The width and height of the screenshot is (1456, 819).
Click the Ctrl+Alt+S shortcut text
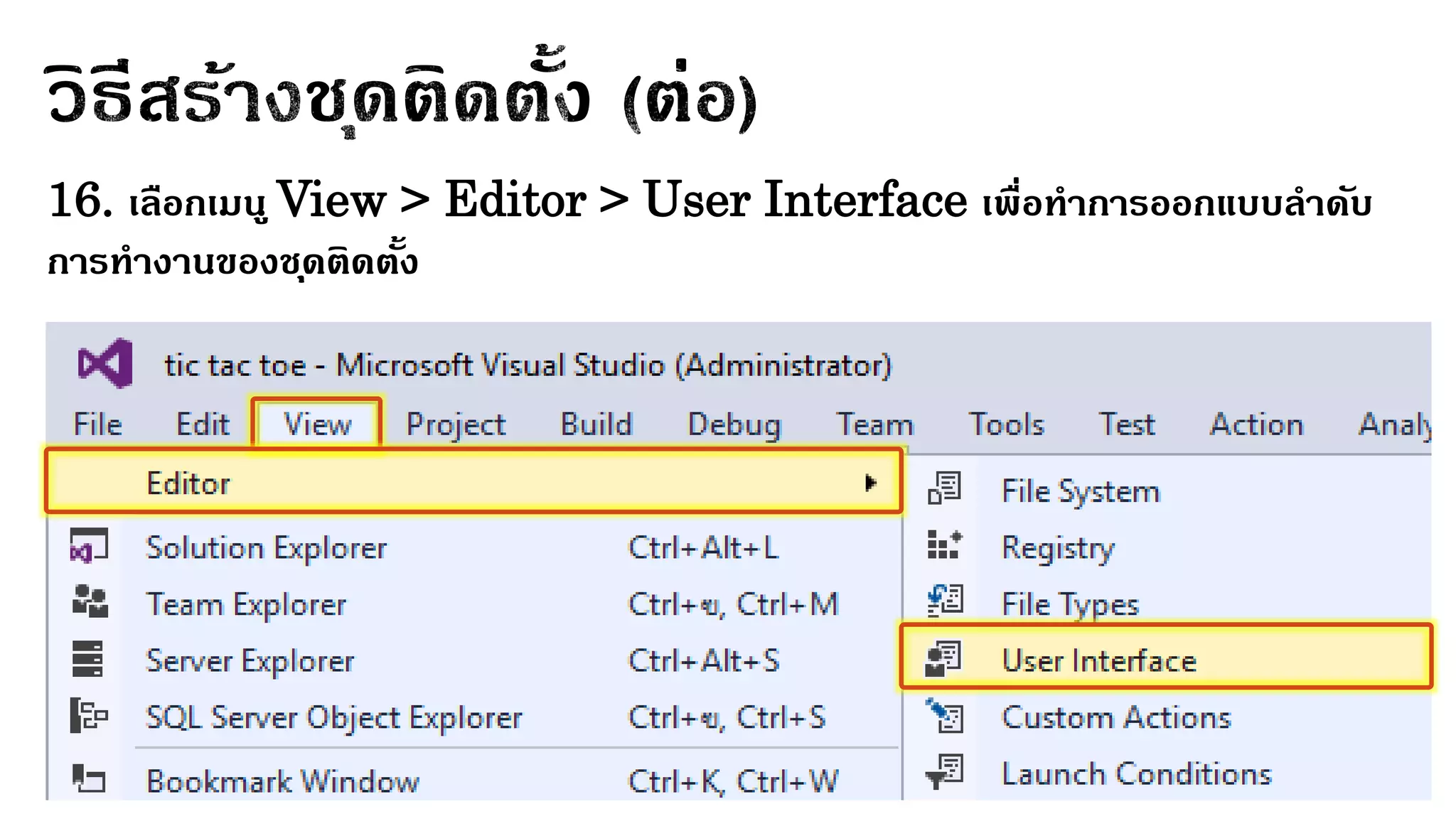[x=704, y=660]
